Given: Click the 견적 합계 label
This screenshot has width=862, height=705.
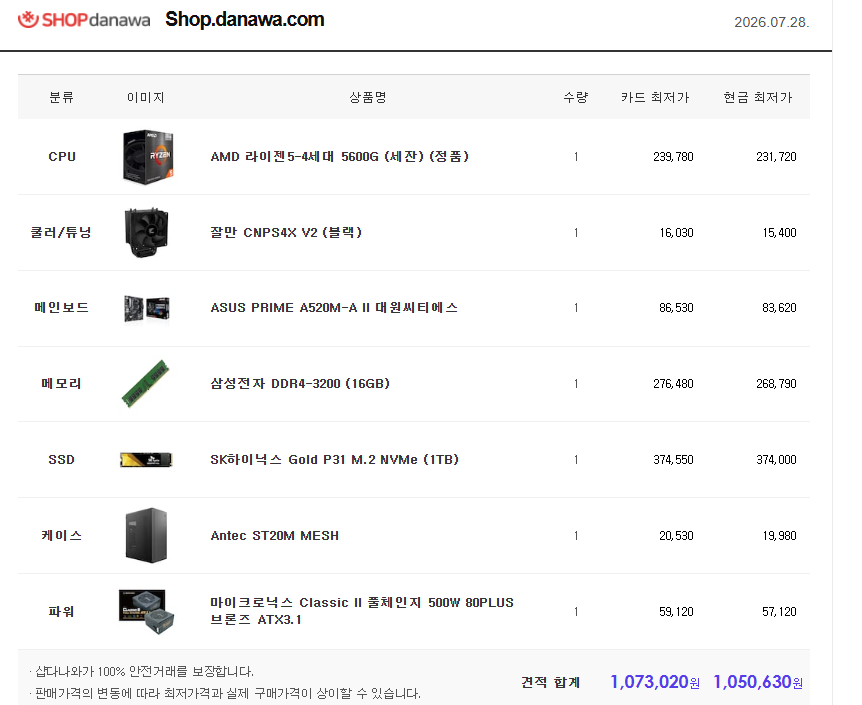Looking at the screenshot, I should click(550, 682).
